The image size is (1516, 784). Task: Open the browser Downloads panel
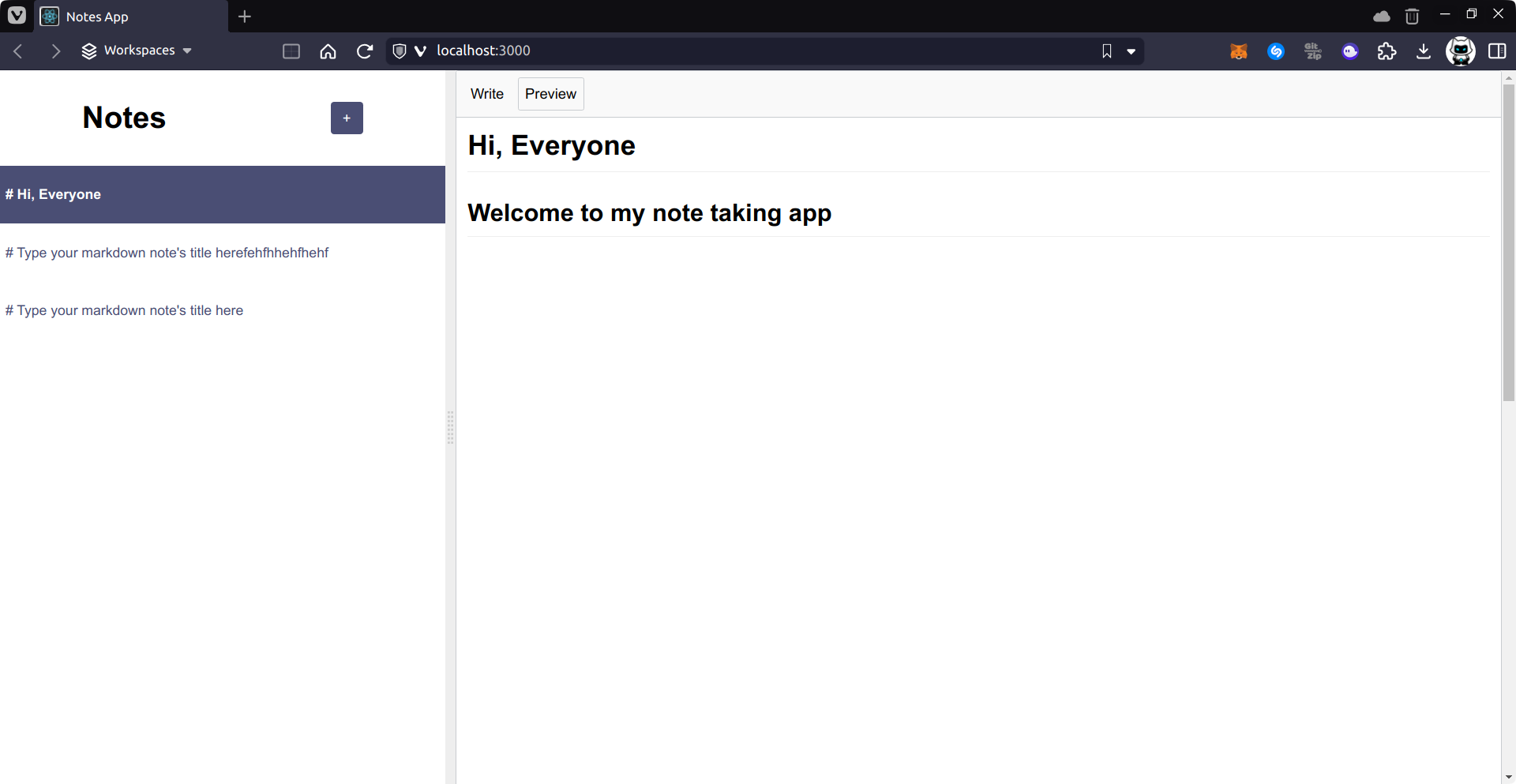tap(1423, 51)
